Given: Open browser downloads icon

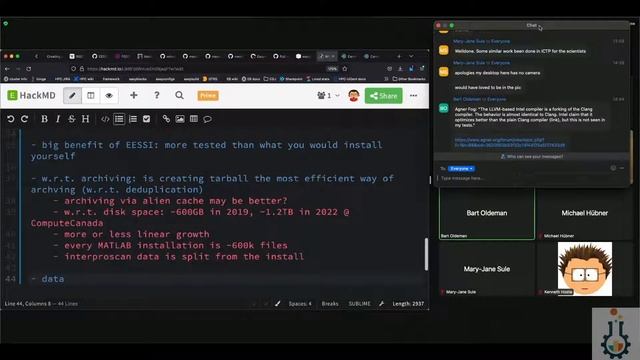Looking at the screenshot, I should click(400, 69).
